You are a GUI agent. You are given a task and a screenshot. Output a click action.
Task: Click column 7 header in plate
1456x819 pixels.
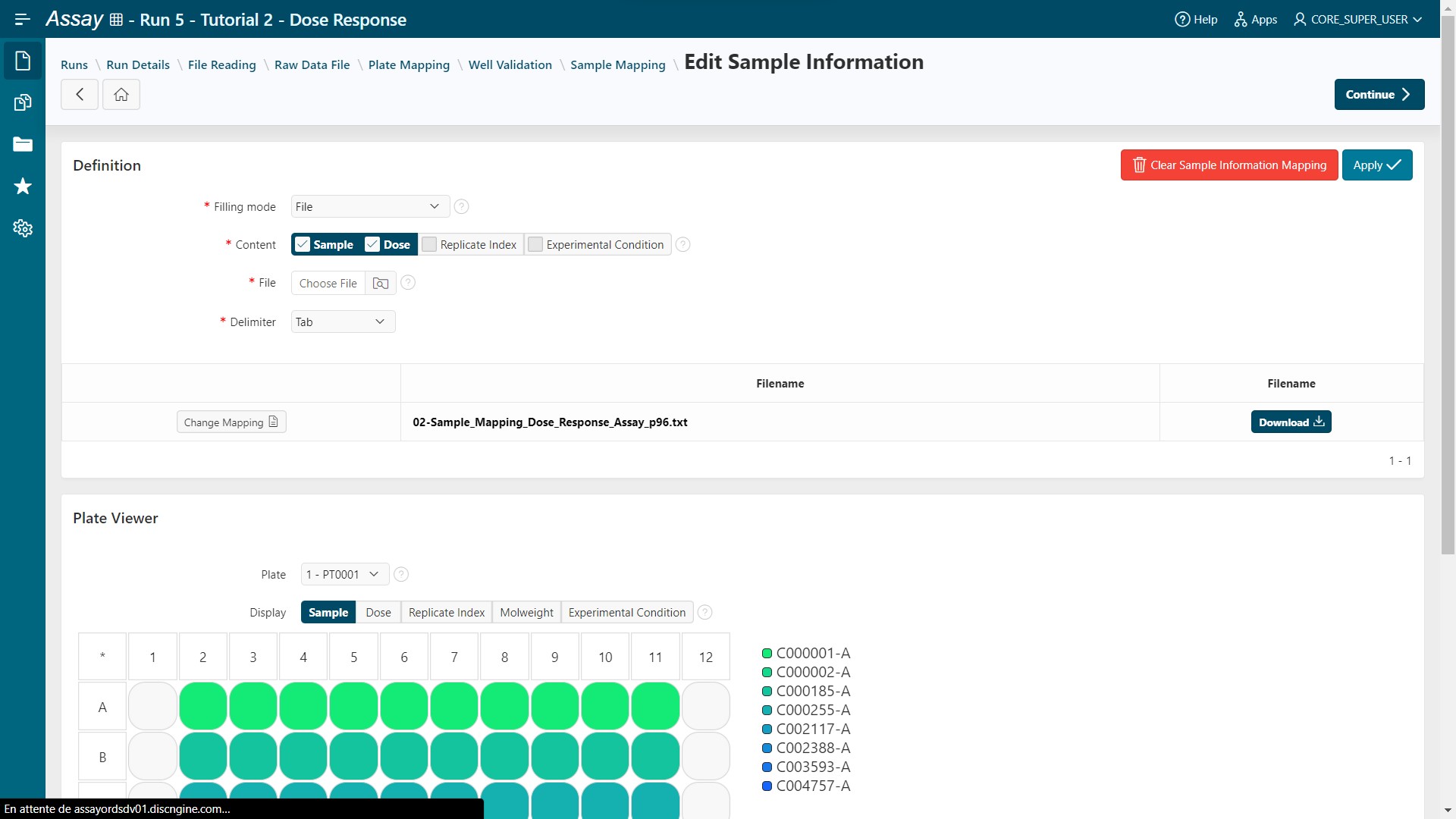click(454, 657)
